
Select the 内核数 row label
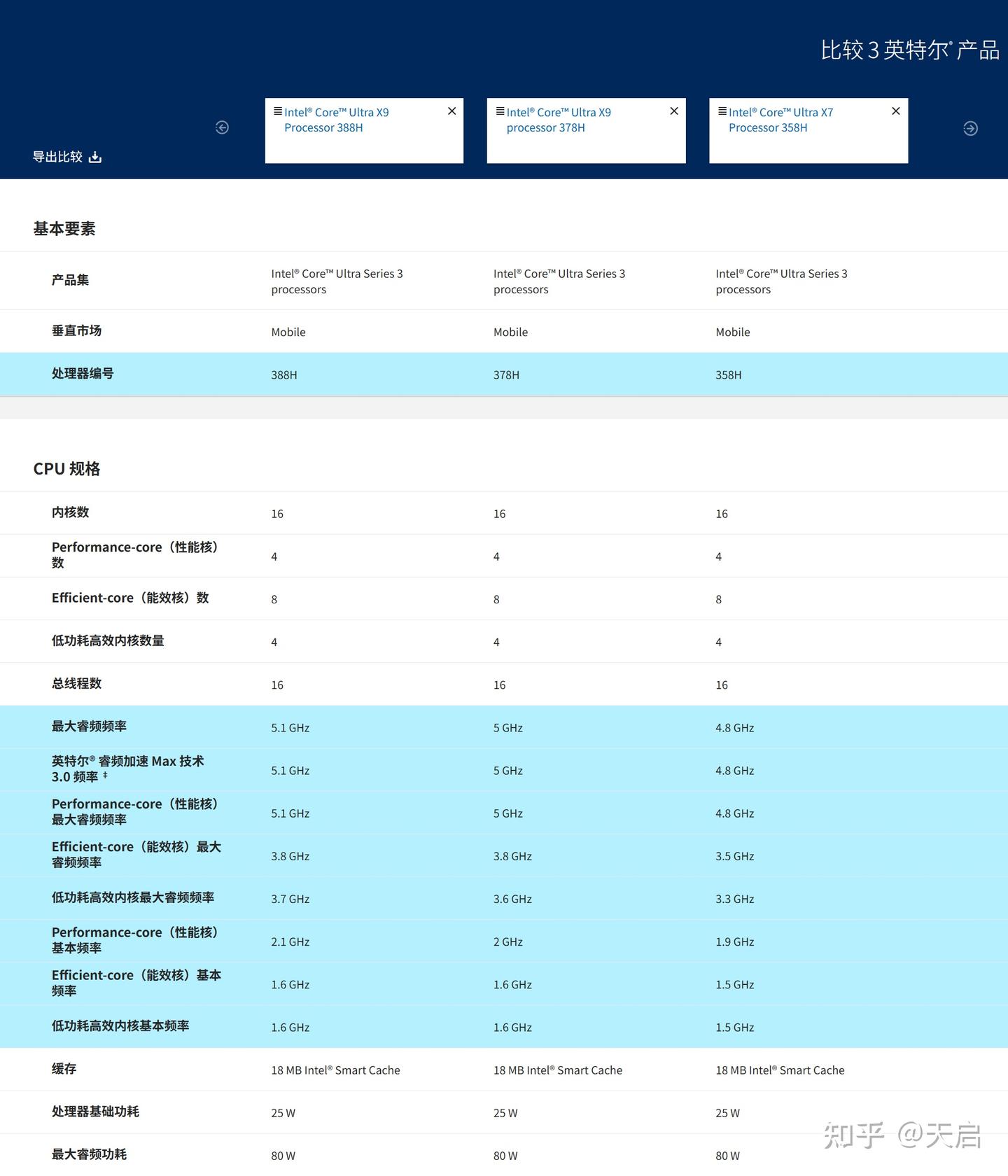pos(70,512)
